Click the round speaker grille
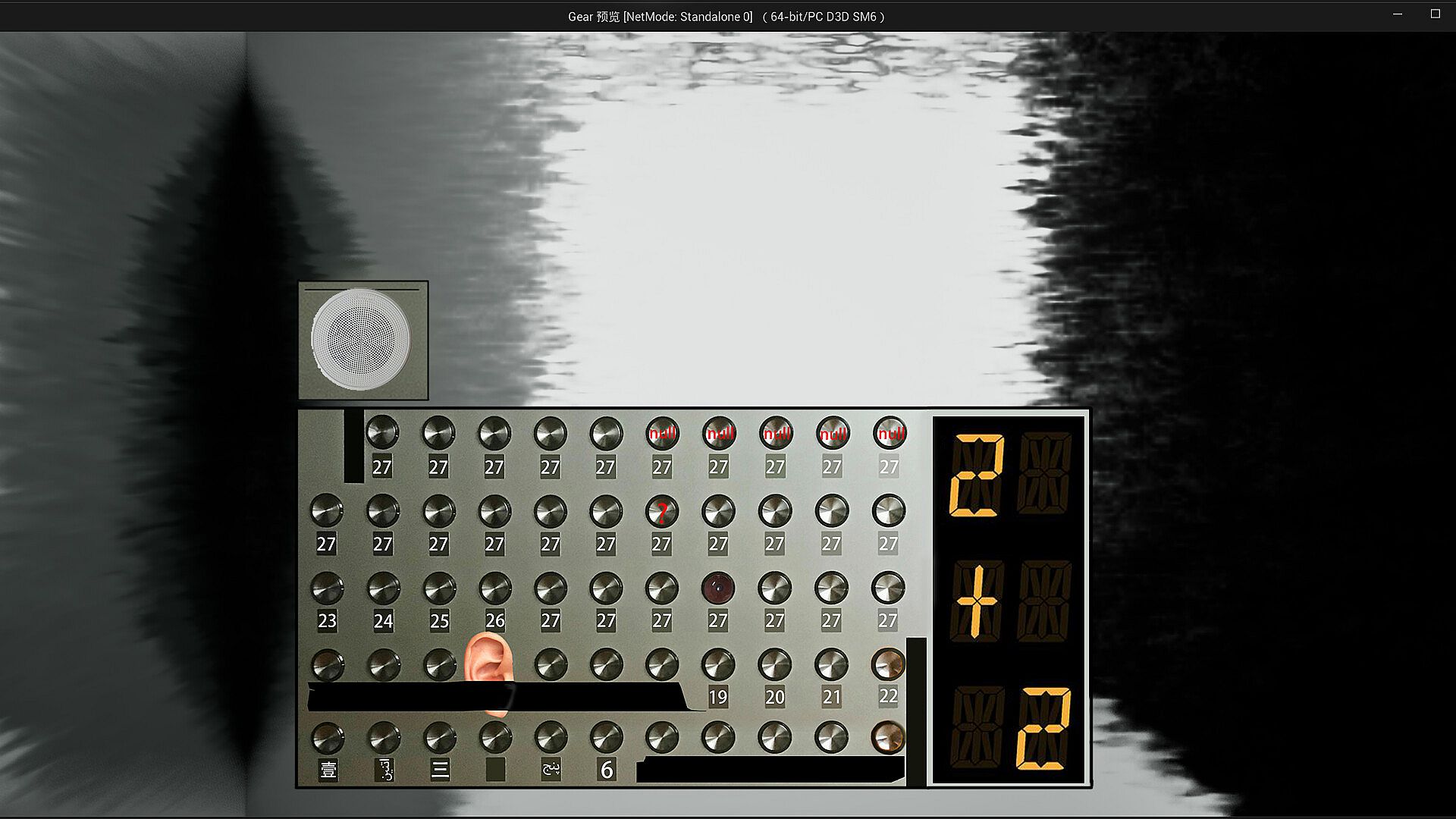Screen dimensions: 1456x819 (362, 339)
